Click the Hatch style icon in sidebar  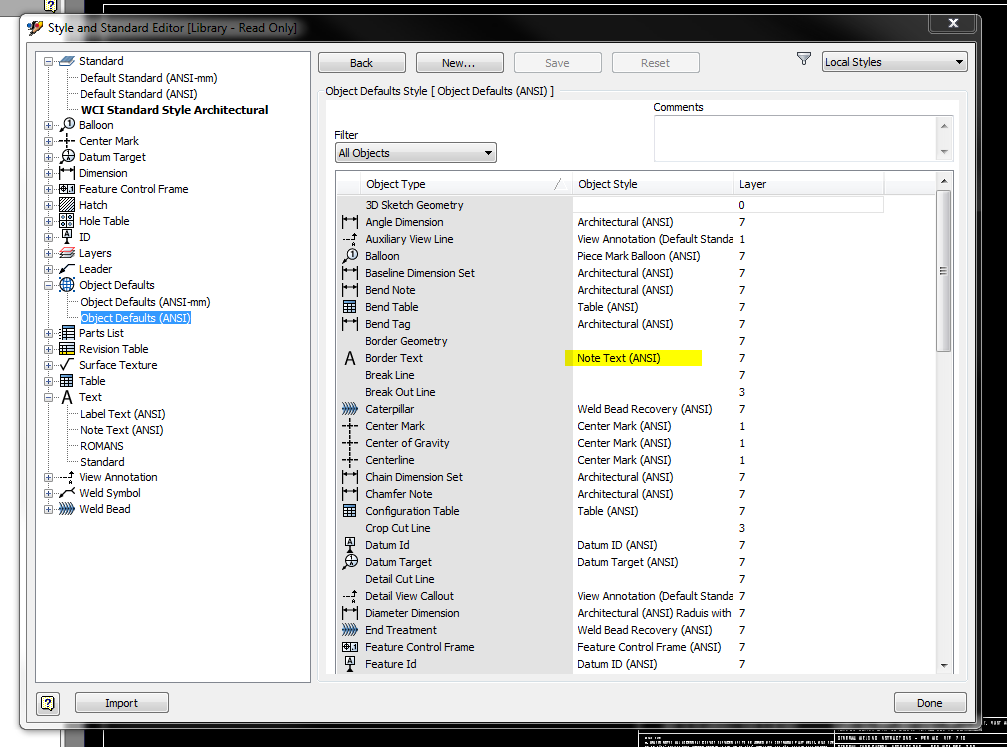pos(68,204)
